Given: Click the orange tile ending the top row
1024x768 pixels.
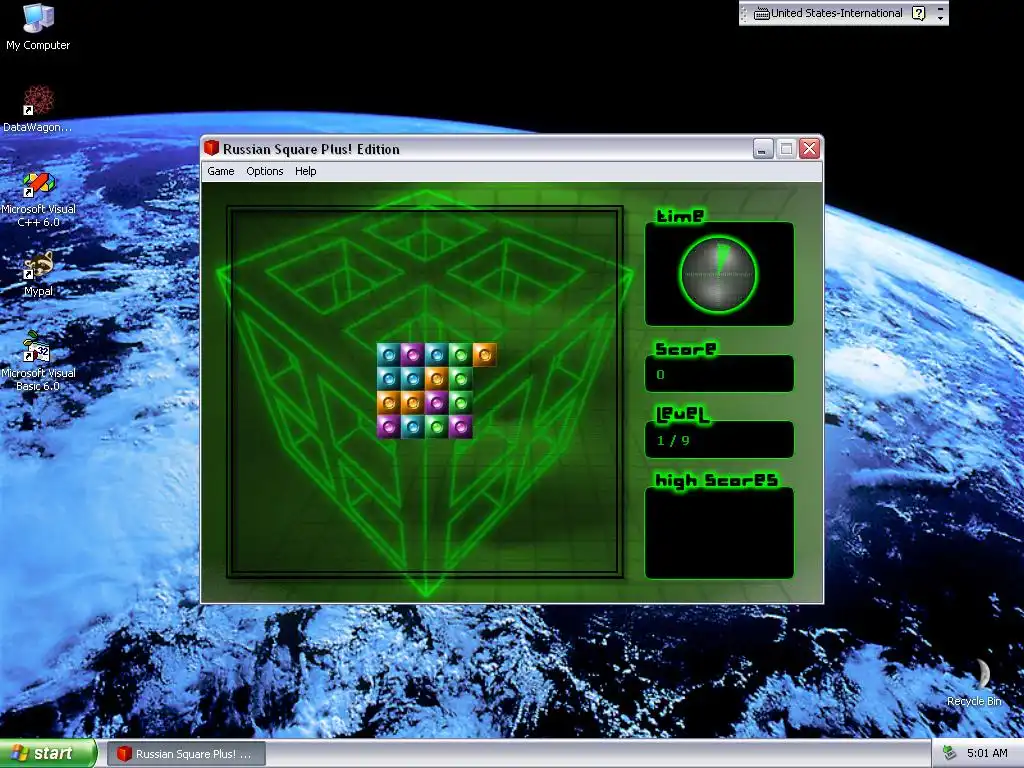Looking at the screenshot, I should [x=485, y=355].
